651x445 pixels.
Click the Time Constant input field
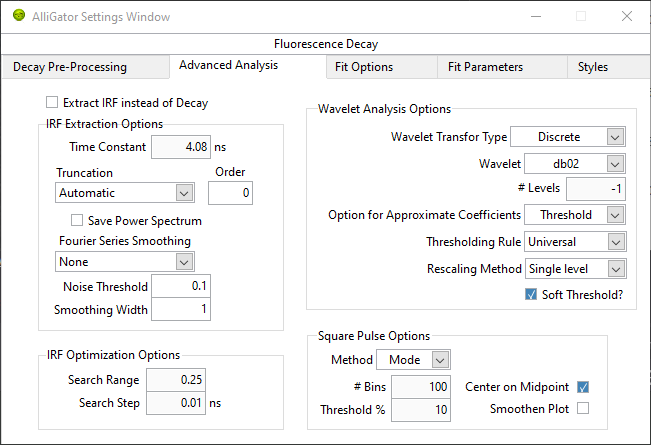tap(181, 147)
